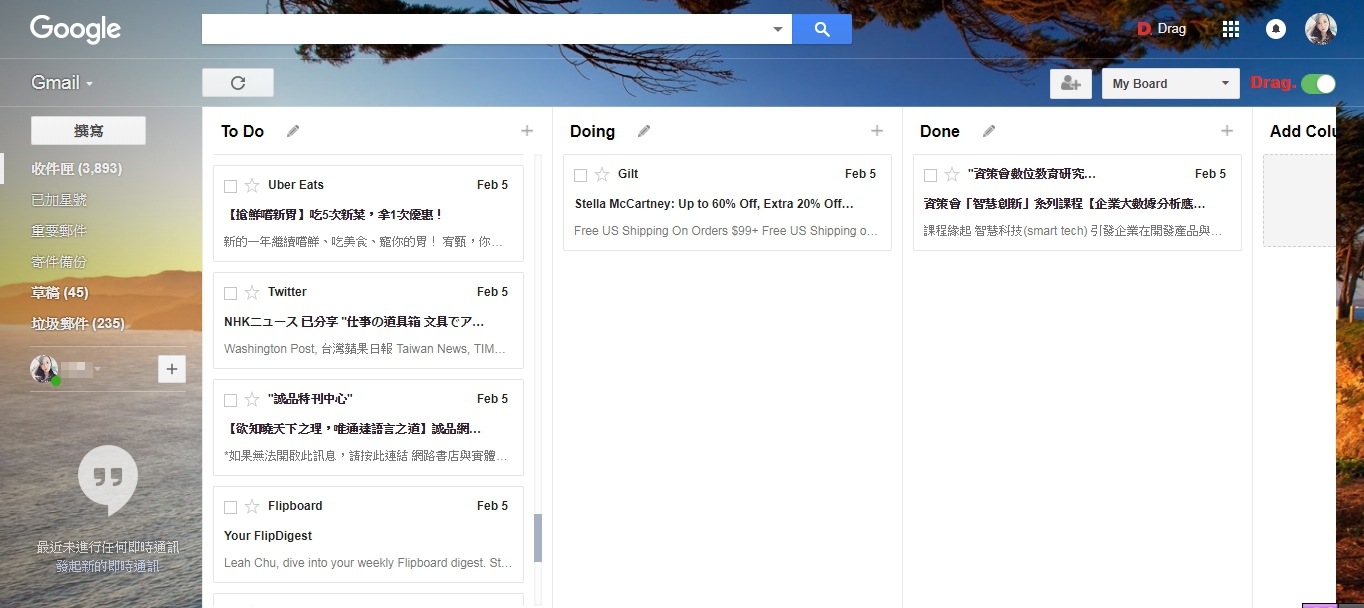Click the refresh inbox button
The width and height of the screenshot is (1364, 608).
238,83
